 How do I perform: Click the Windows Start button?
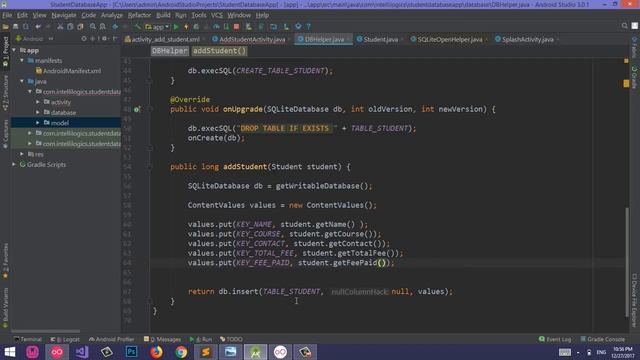(9, 352)
